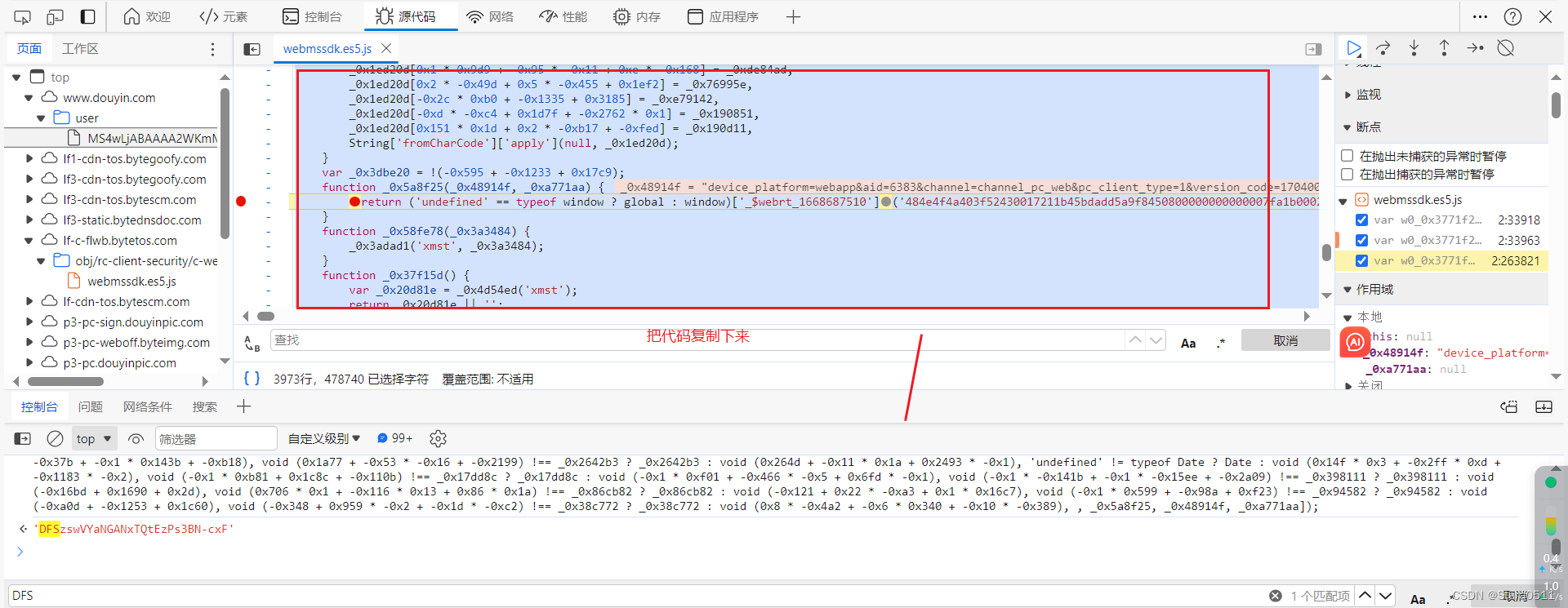Resume script execution
Viewport: 1568px width, 608px height.
coord(1353,48)
